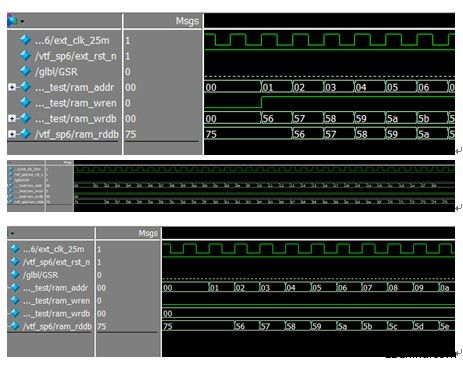463x367 pixels.
Task: Click the ext_clk_25m signal icon in top panel
Action: pos(25,40)
